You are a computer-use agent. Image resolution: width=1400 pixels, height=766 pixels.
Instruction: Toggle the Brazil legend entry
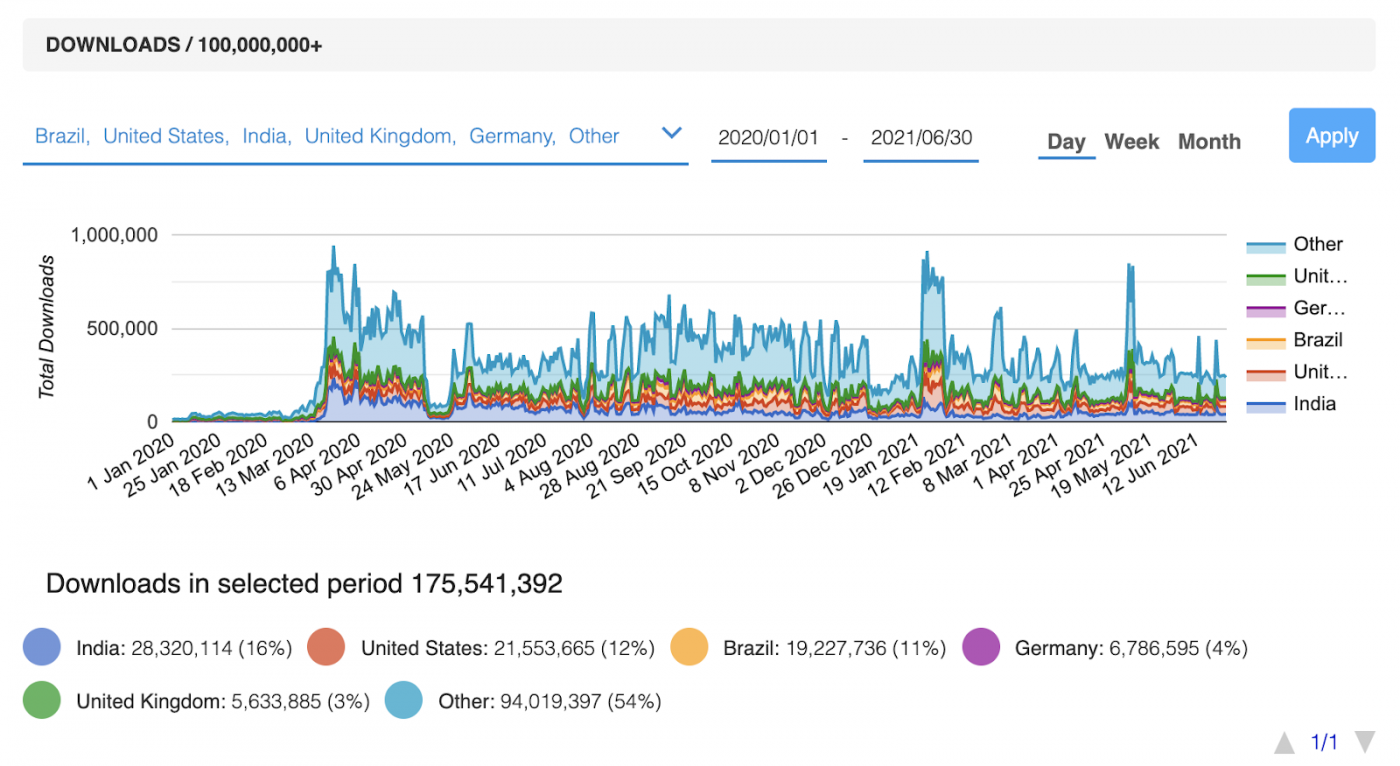(1296, 340)
